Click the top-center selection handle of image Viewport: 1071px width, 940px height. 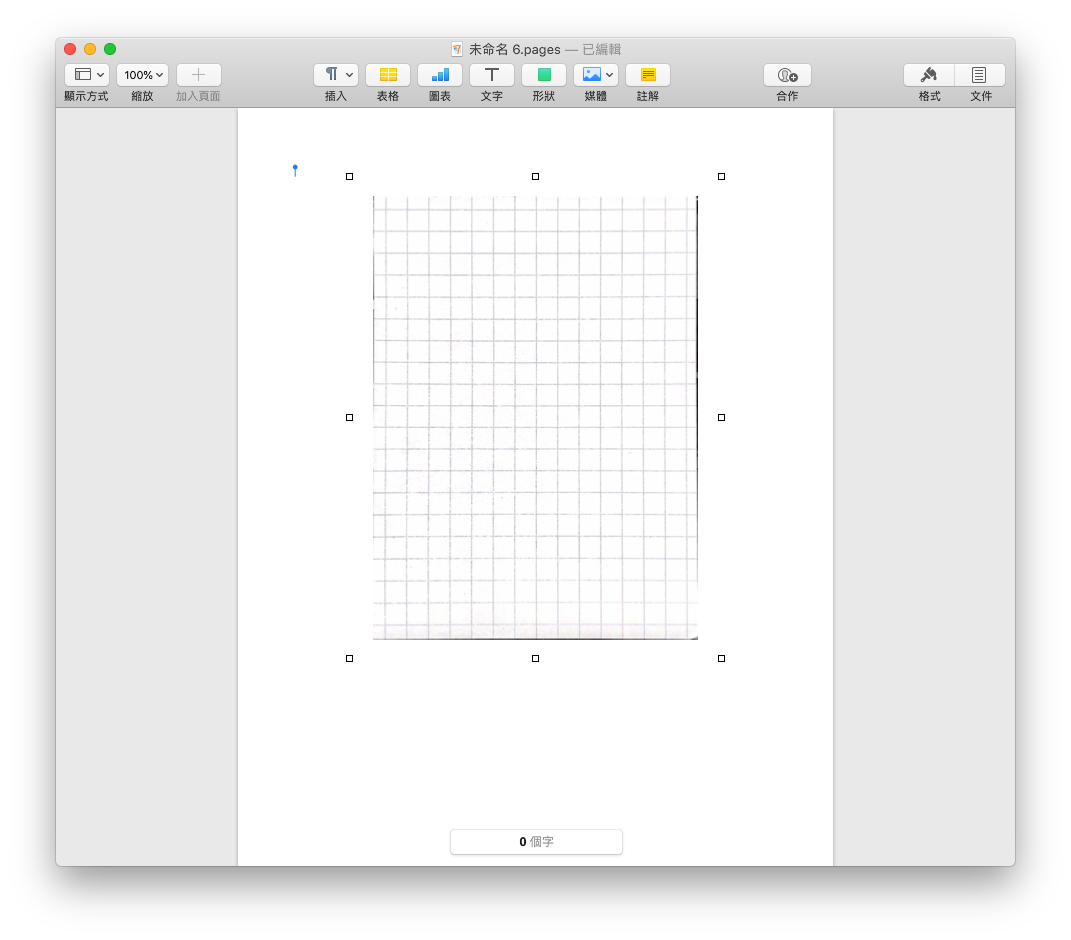[536, 177]
